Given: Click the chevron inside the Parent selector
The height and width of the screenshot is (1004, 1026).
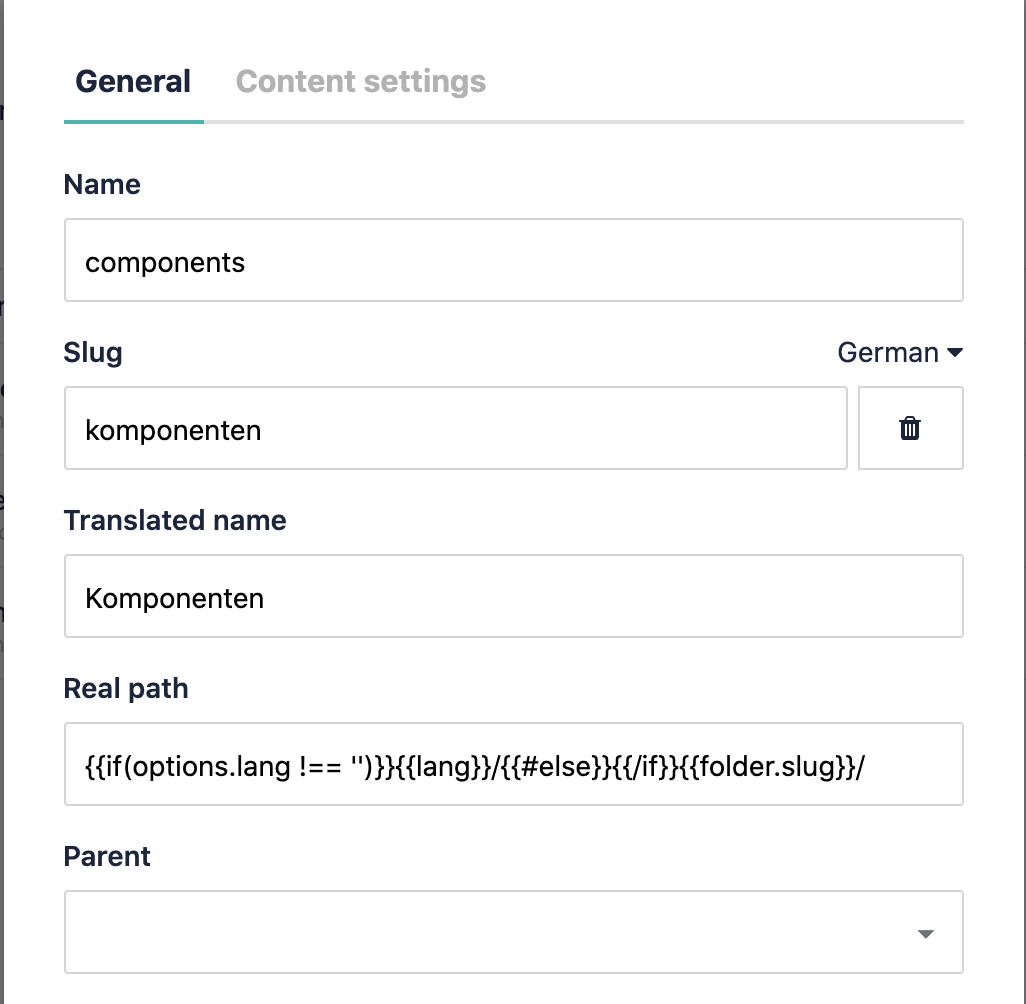Looking at the screenshot, I should 925,932.
